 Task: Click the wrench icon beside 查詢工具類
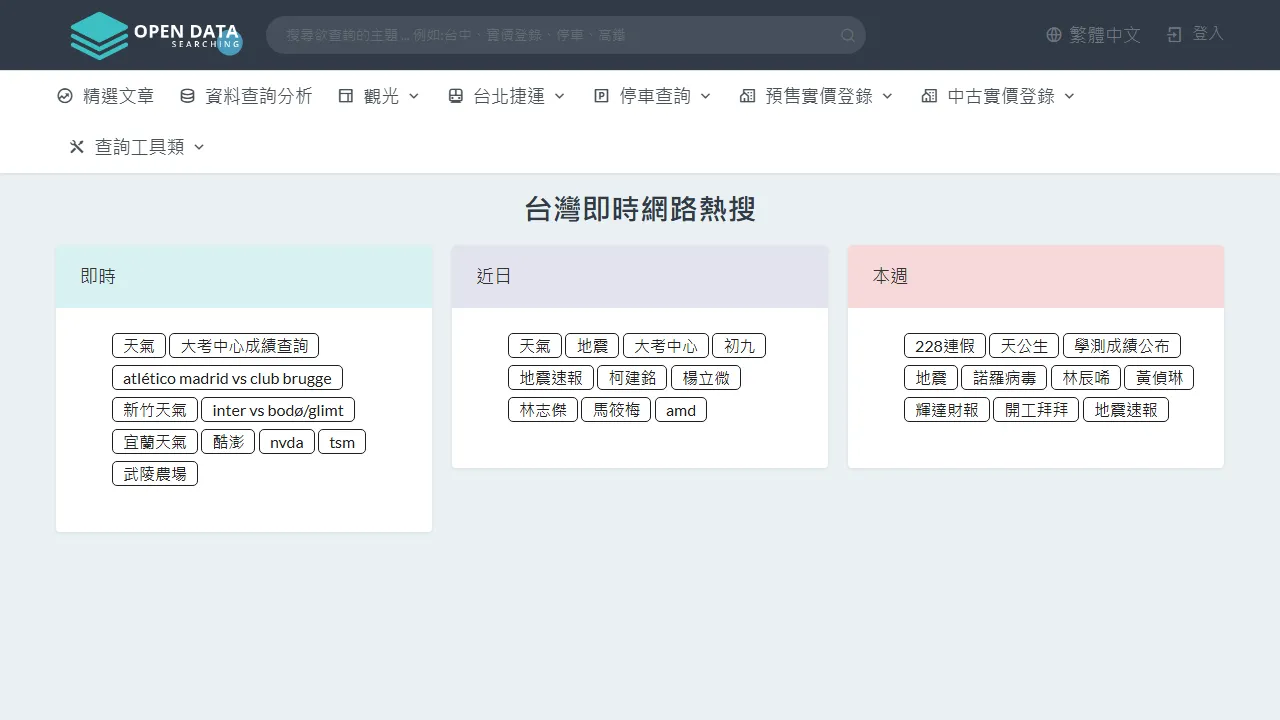(x=76, y=146)
